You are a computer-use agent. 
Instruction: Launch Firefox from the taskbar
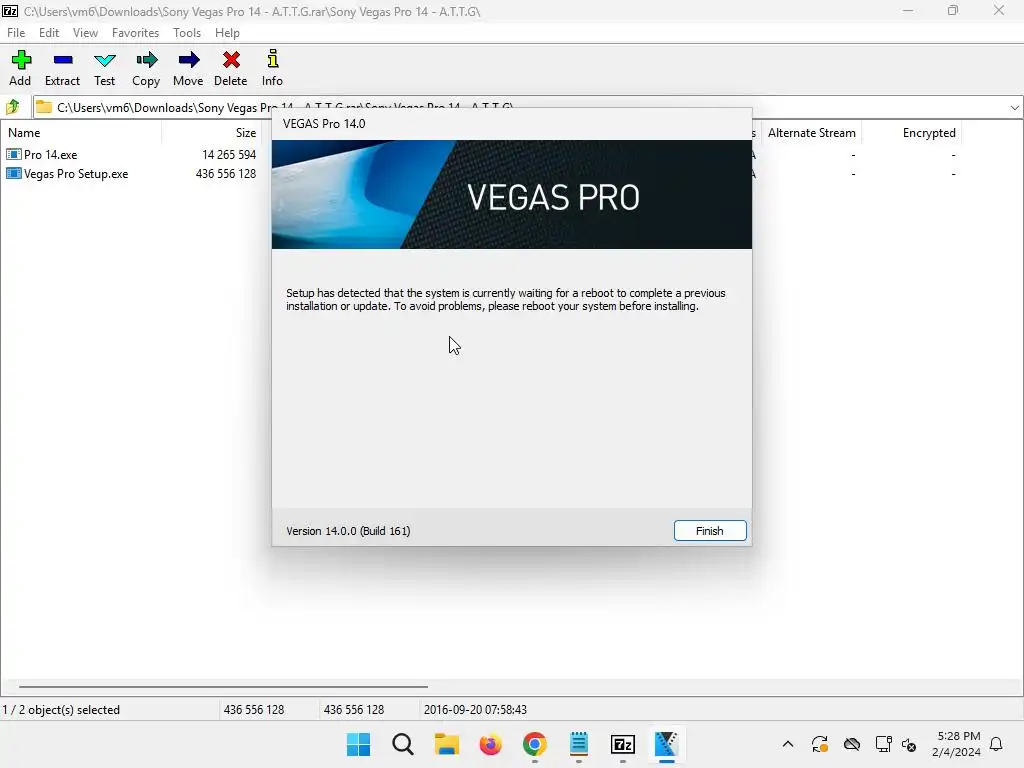click(490, 744)
